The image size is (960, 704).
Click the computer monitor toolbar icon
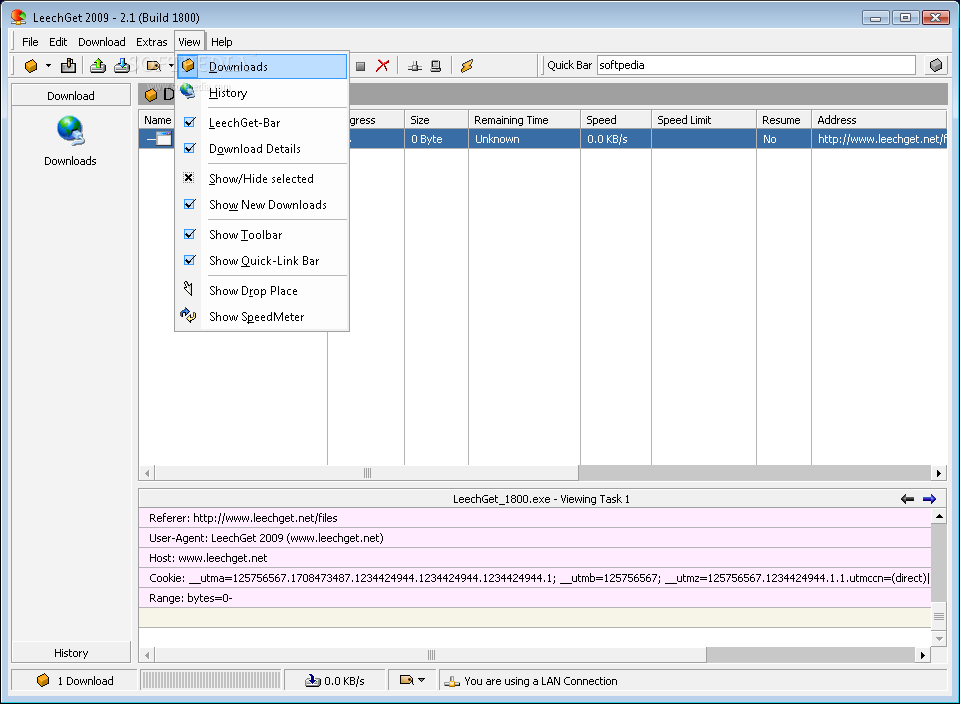click(x=436, y=66)
